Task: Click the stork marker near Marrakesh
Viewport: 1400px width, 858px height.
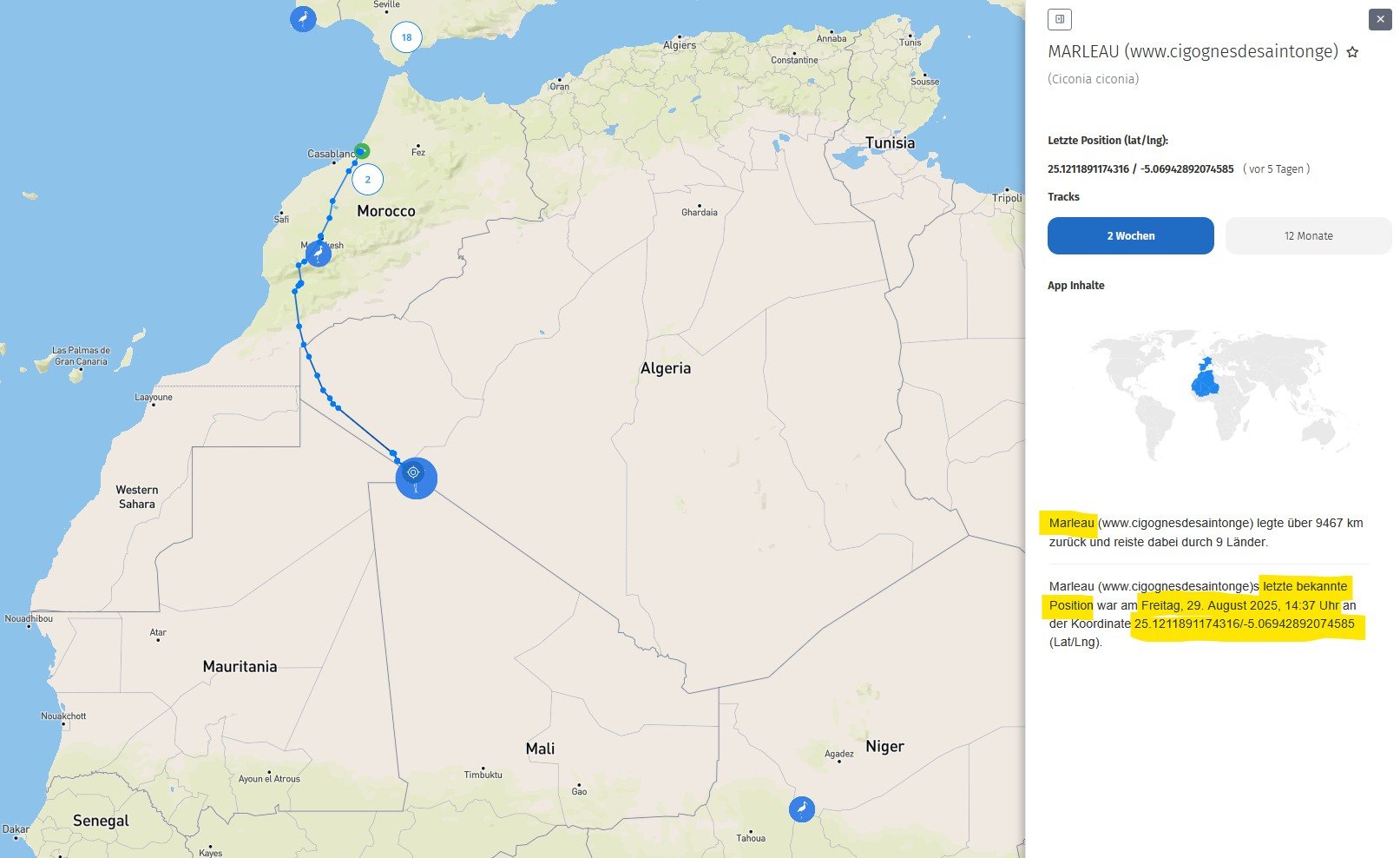Action: pyautogui.click(x=319, y=254)
